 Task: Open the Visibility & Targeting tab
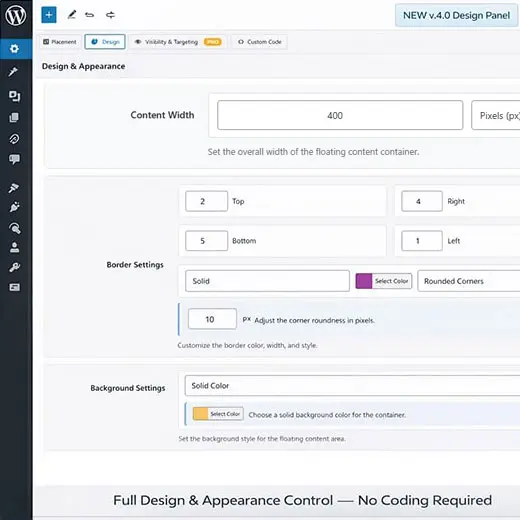pos(178,42)
